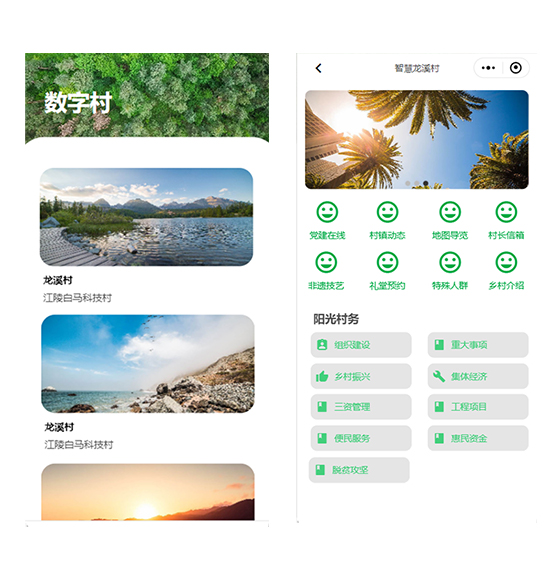Select the first carousel indicator dot
560x580 pixels.
(408, 183)
